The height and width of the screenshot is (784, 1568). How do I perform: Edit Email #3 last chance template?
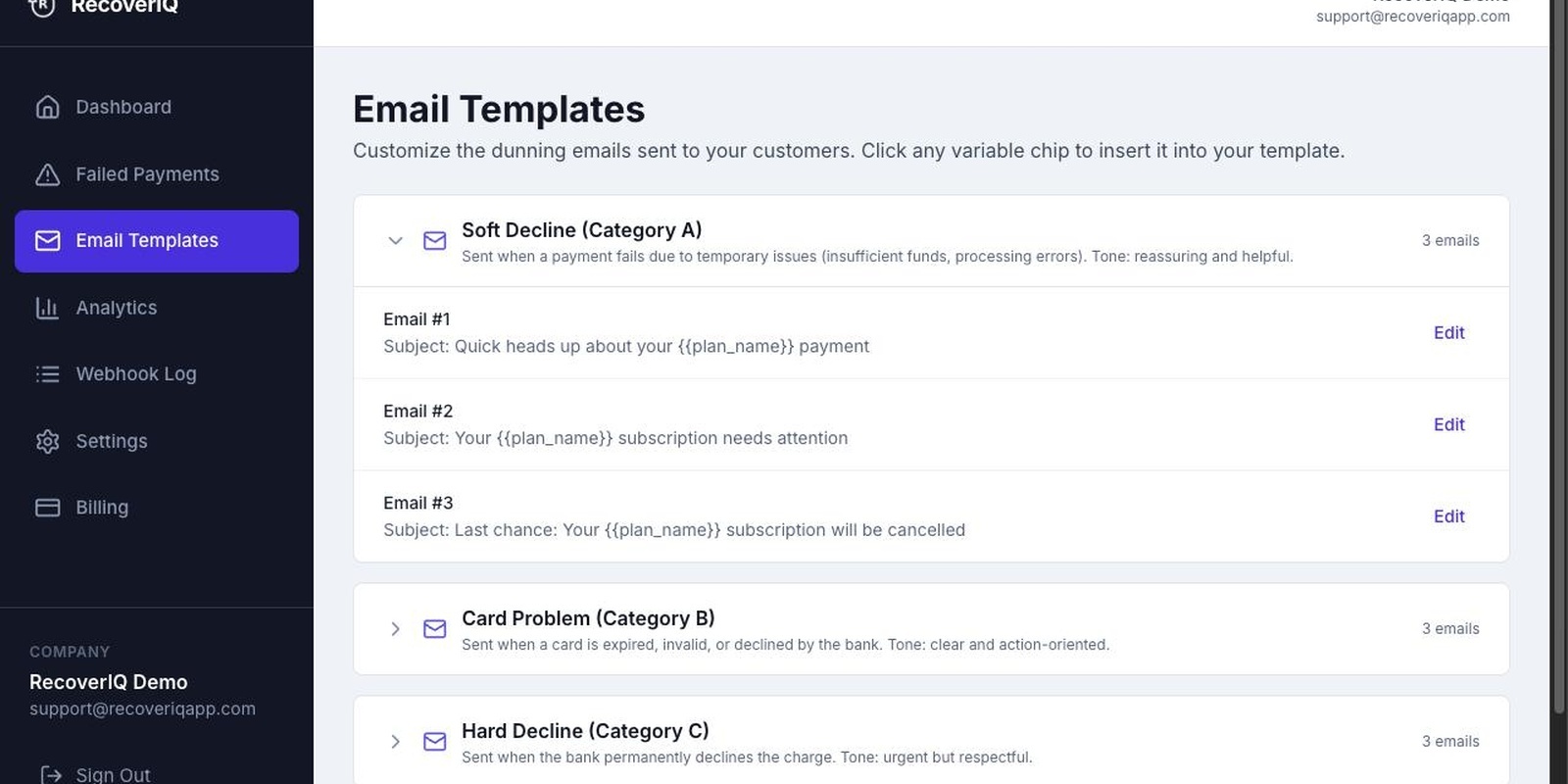point(1448,516)
